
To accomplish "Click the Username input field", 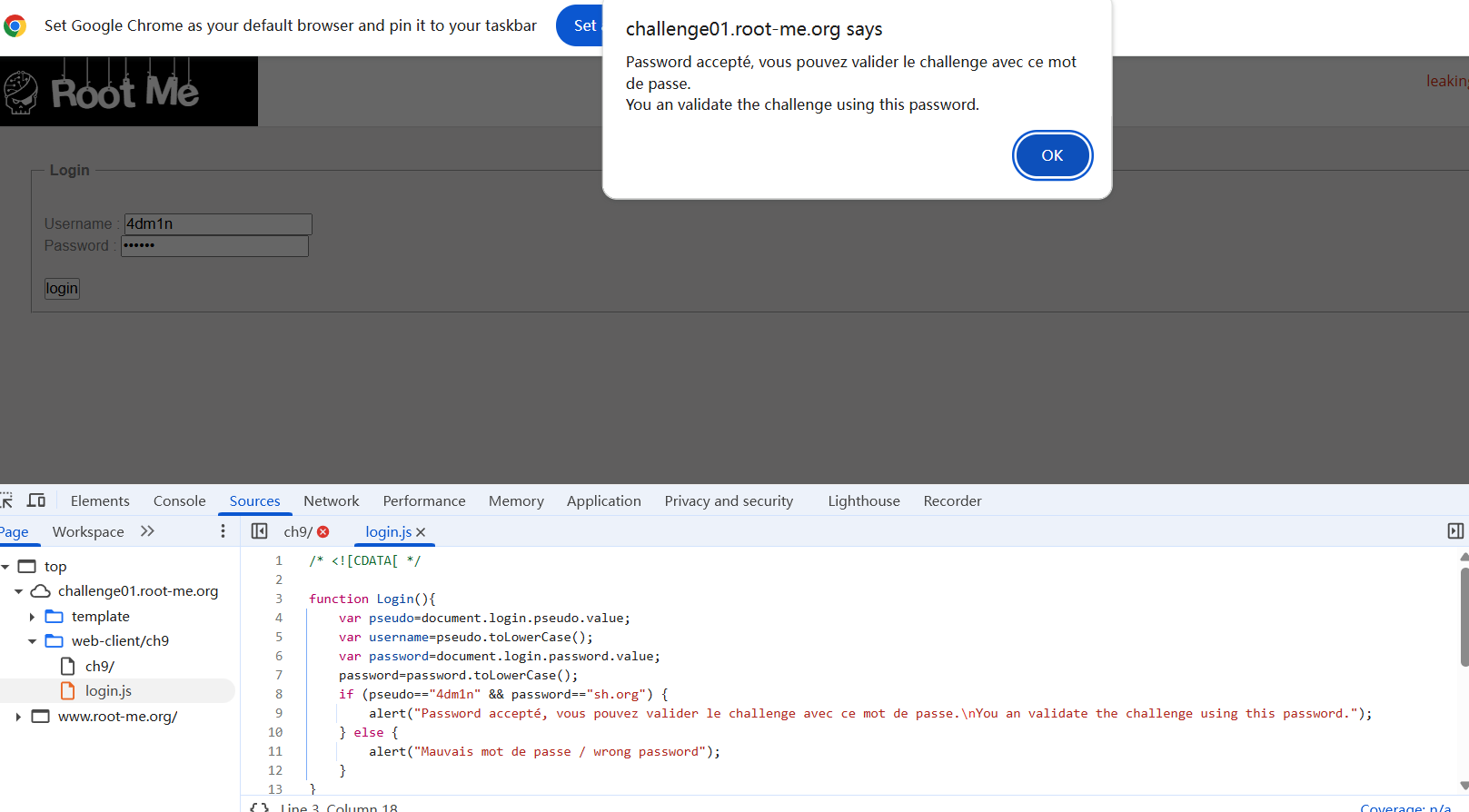I will [x=218, y=223].
